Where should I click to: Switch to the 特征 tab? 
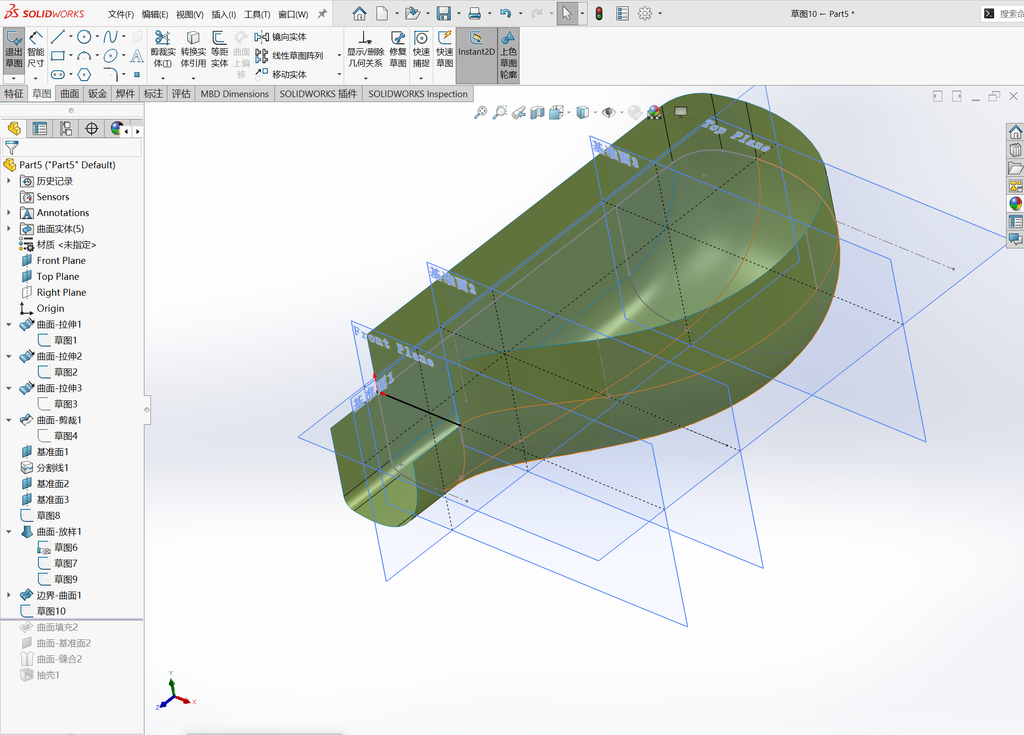click(x=14, y=93)
